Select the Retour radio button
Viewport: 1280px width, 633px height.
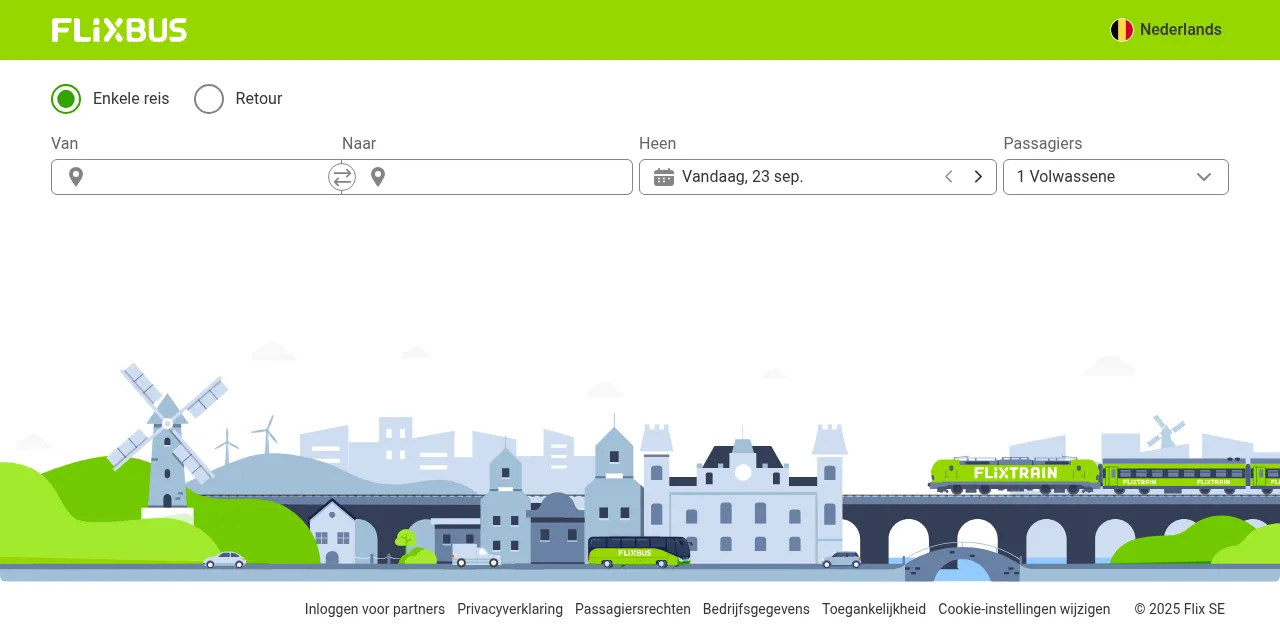click(x=209, y=99)
